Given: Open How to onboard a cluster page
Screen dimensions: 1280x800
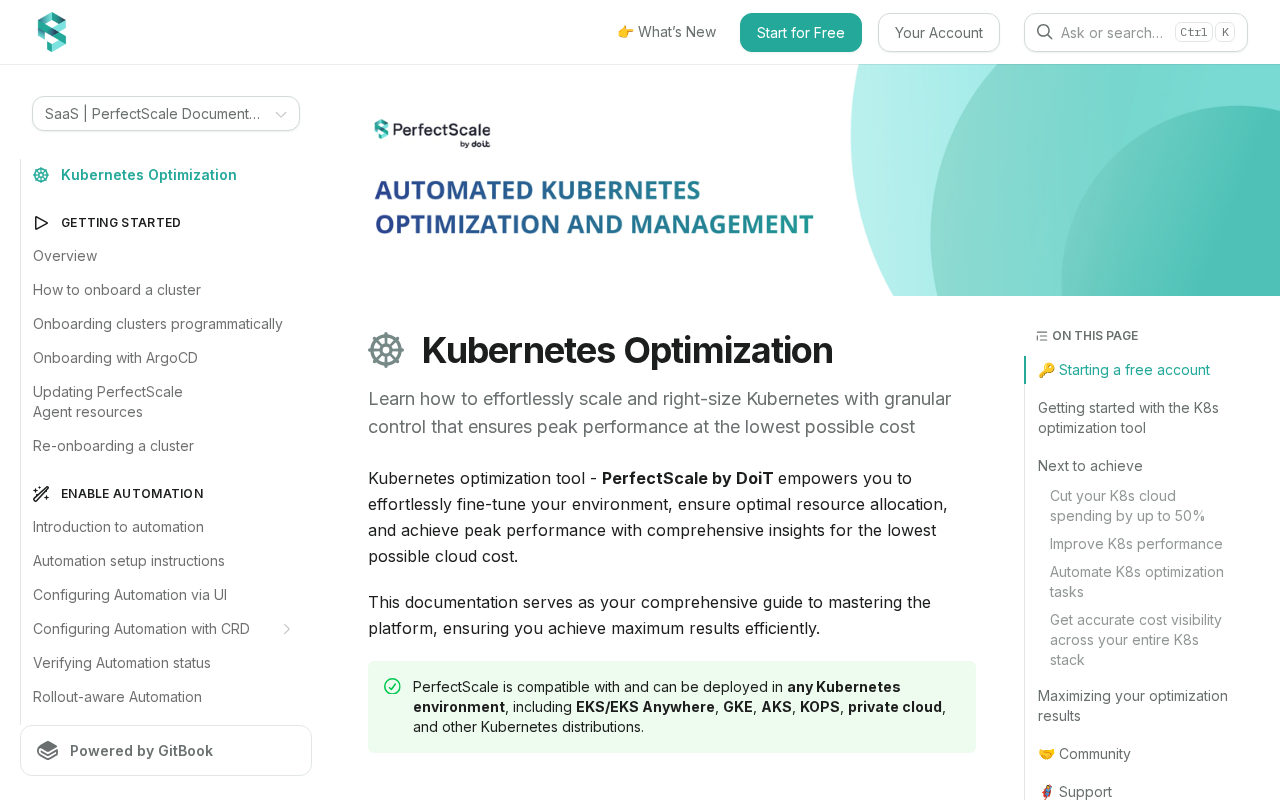Looking at the screenshot, I should pos(117,290).
